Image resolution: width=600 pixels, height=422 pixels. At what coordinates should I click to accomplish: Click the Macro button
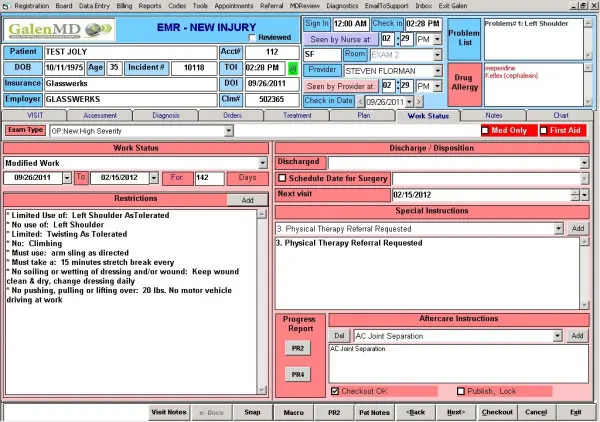294,412
